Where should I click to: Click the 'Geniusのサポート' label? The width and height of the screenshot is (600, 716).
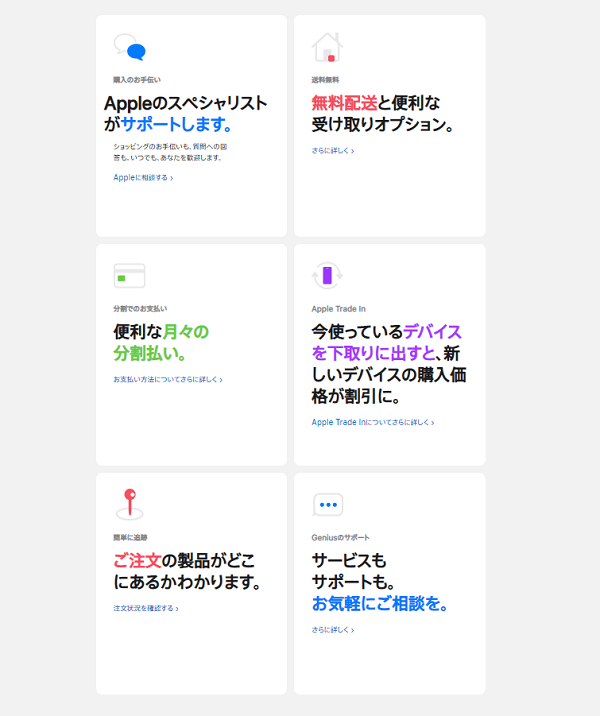coord(340,537)
